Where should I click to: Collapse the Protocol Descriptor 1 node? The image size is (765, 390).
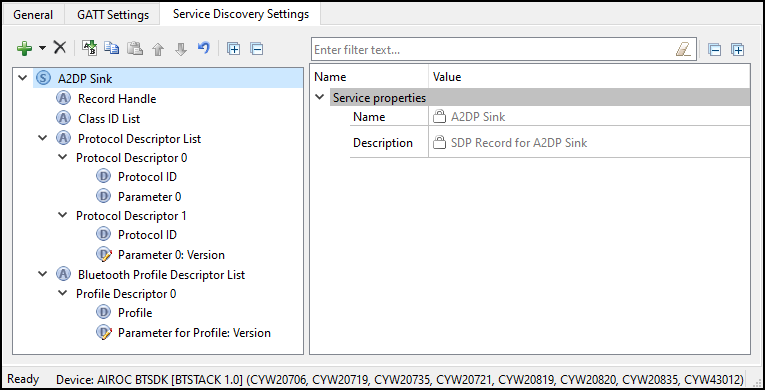62,215
